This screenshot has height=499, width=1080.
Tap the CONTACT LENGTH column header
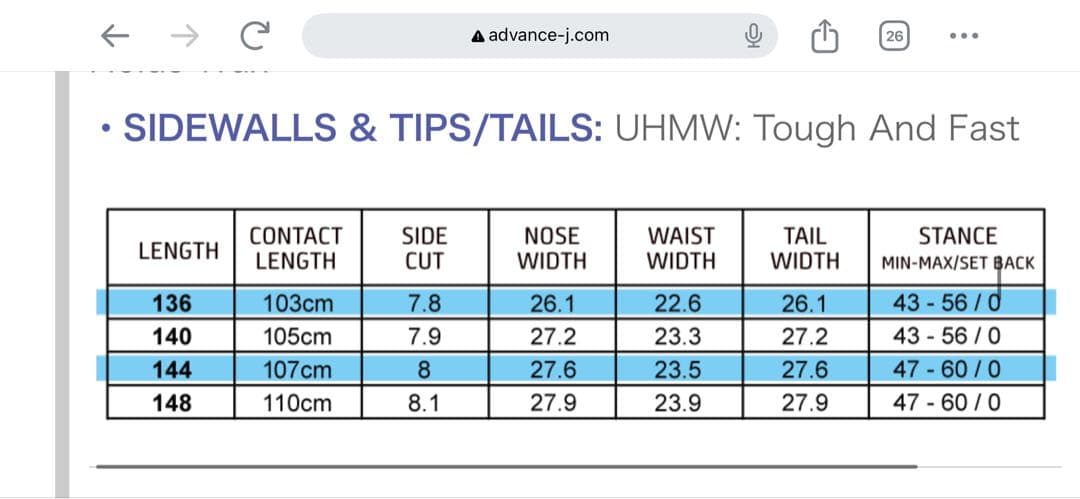click(x=297, y=249)
